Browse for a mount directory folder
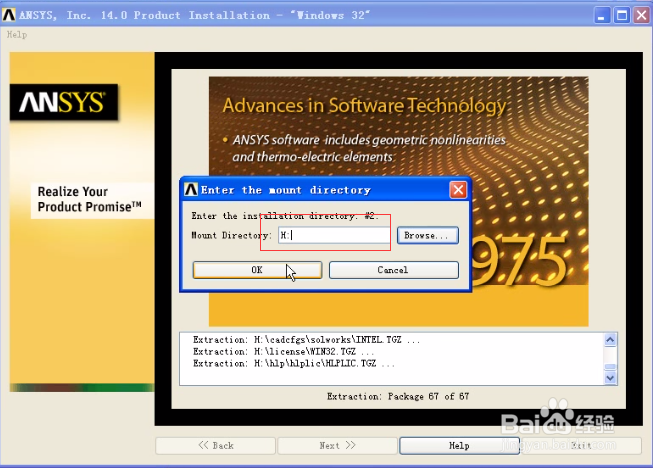 428,235
